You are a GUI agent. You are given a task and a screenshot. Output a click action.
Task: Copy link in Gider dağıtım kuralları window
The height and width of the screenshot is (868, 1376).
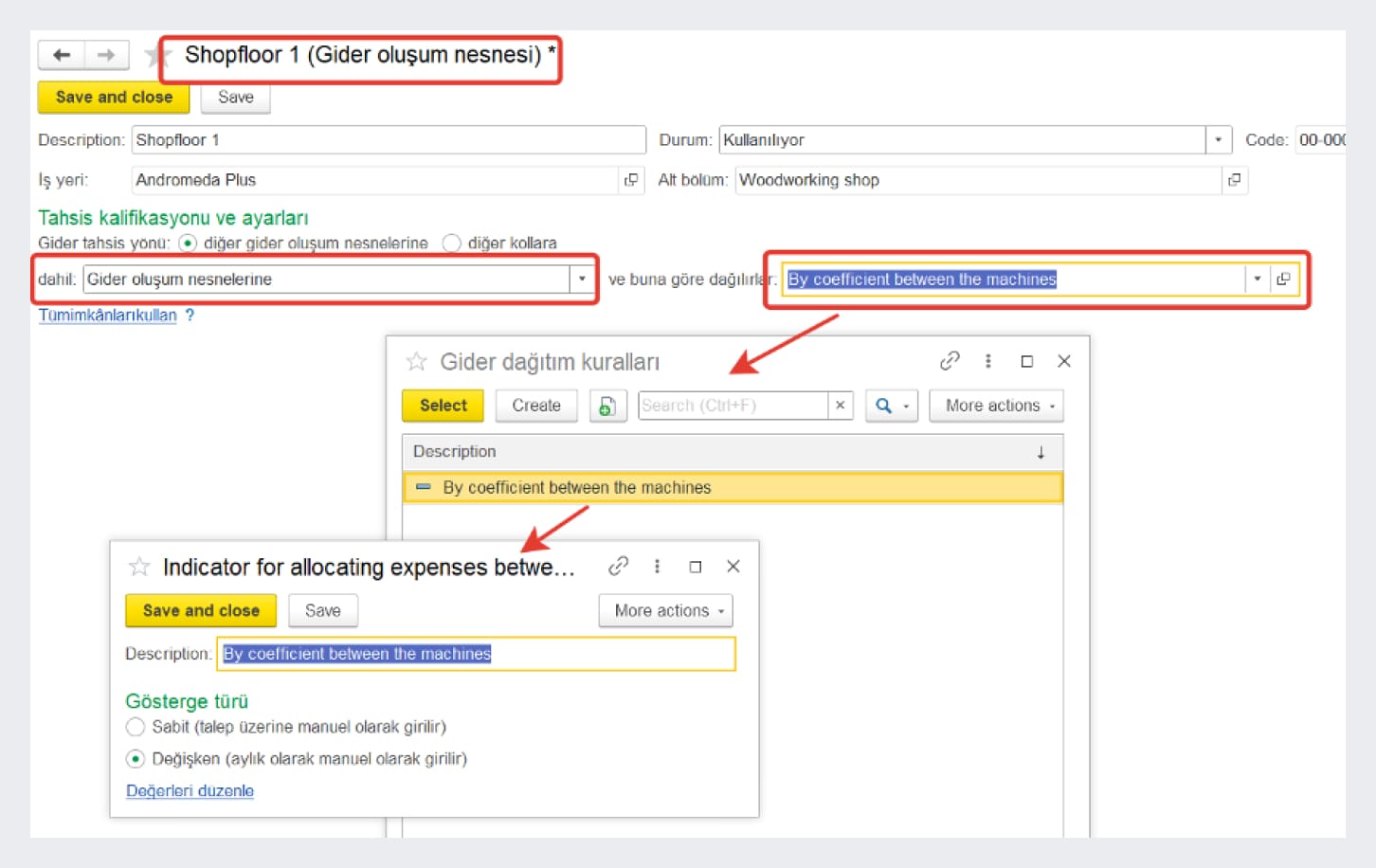pyautogui.click(x=949, y=361)
